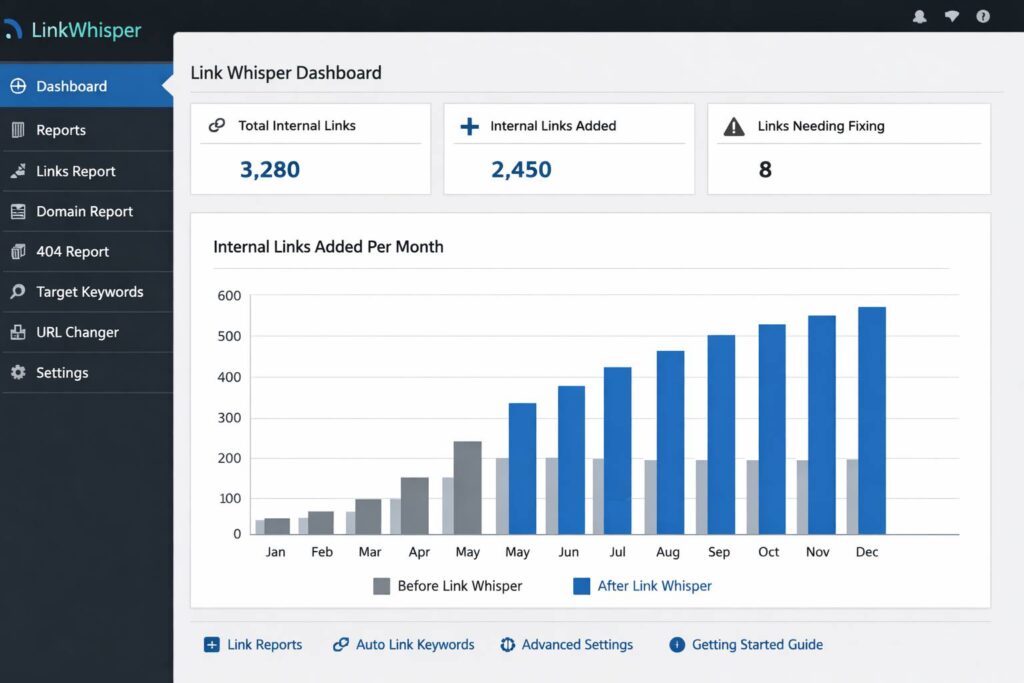The image size is (1024, 683).
Task: Select Target Keywords from the sidebar
Action: (x=89, y=292)
